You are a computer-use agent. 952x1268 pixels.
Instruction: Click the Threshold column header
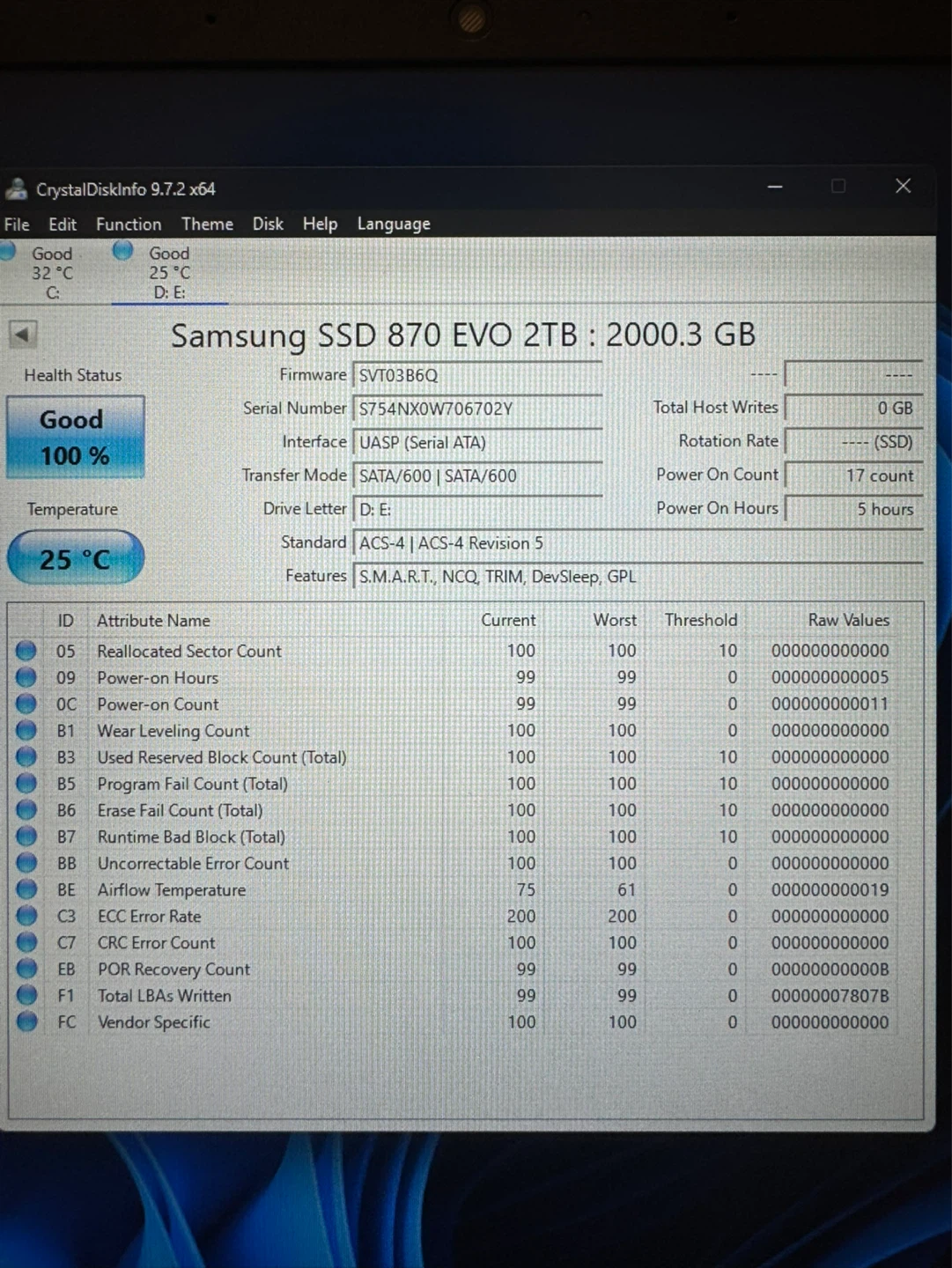[x=701, y=620]
